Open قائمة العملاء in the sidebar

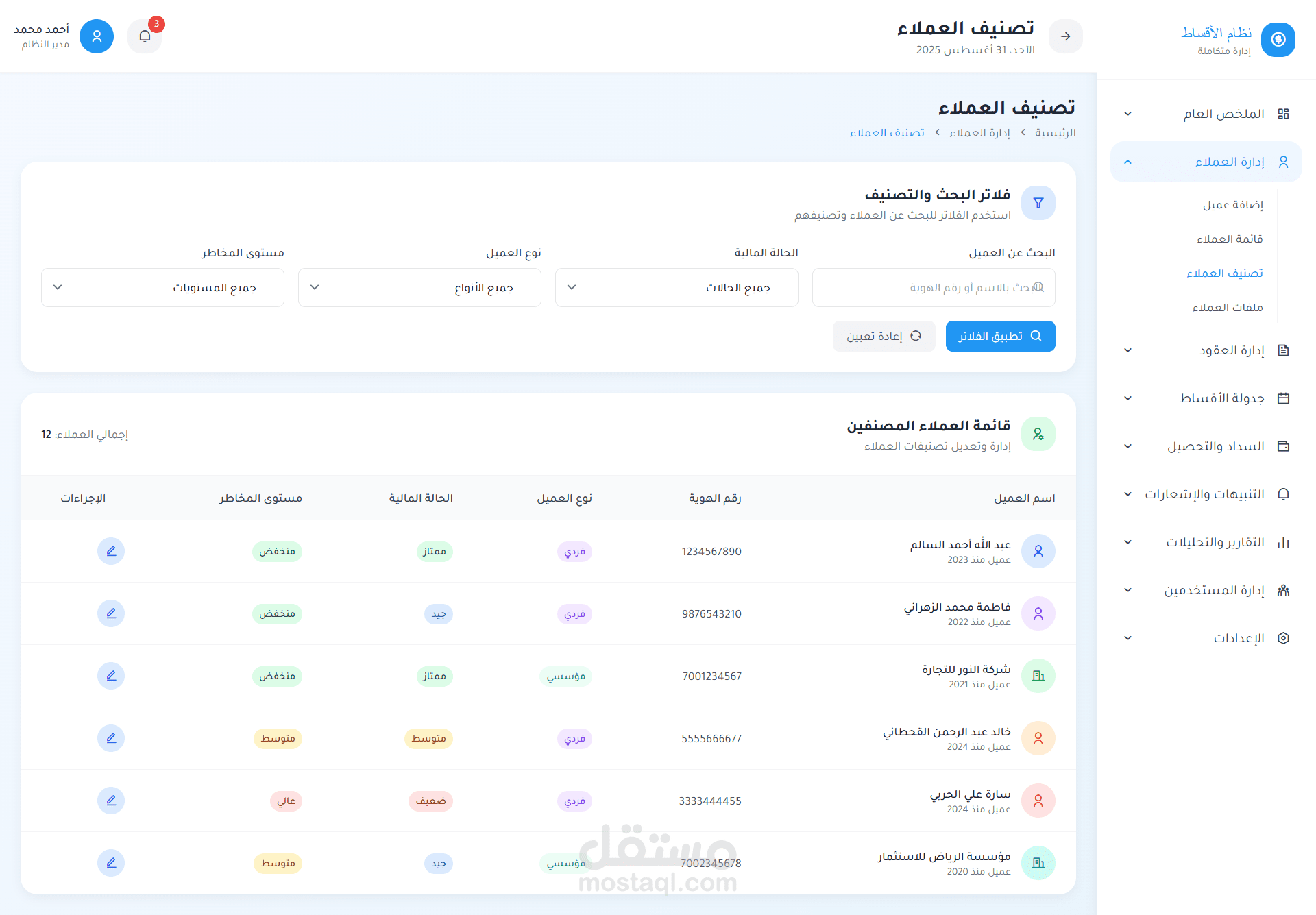[1229, 239]
